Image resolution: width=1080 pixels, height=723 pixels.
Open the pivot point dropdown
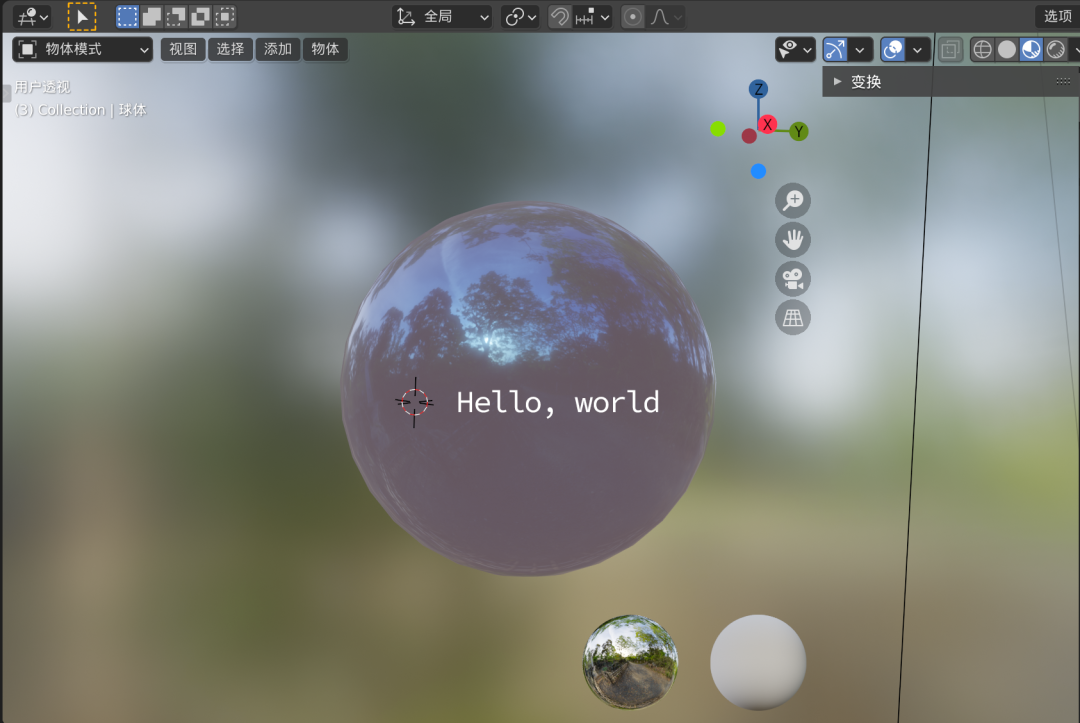point(520,17)
